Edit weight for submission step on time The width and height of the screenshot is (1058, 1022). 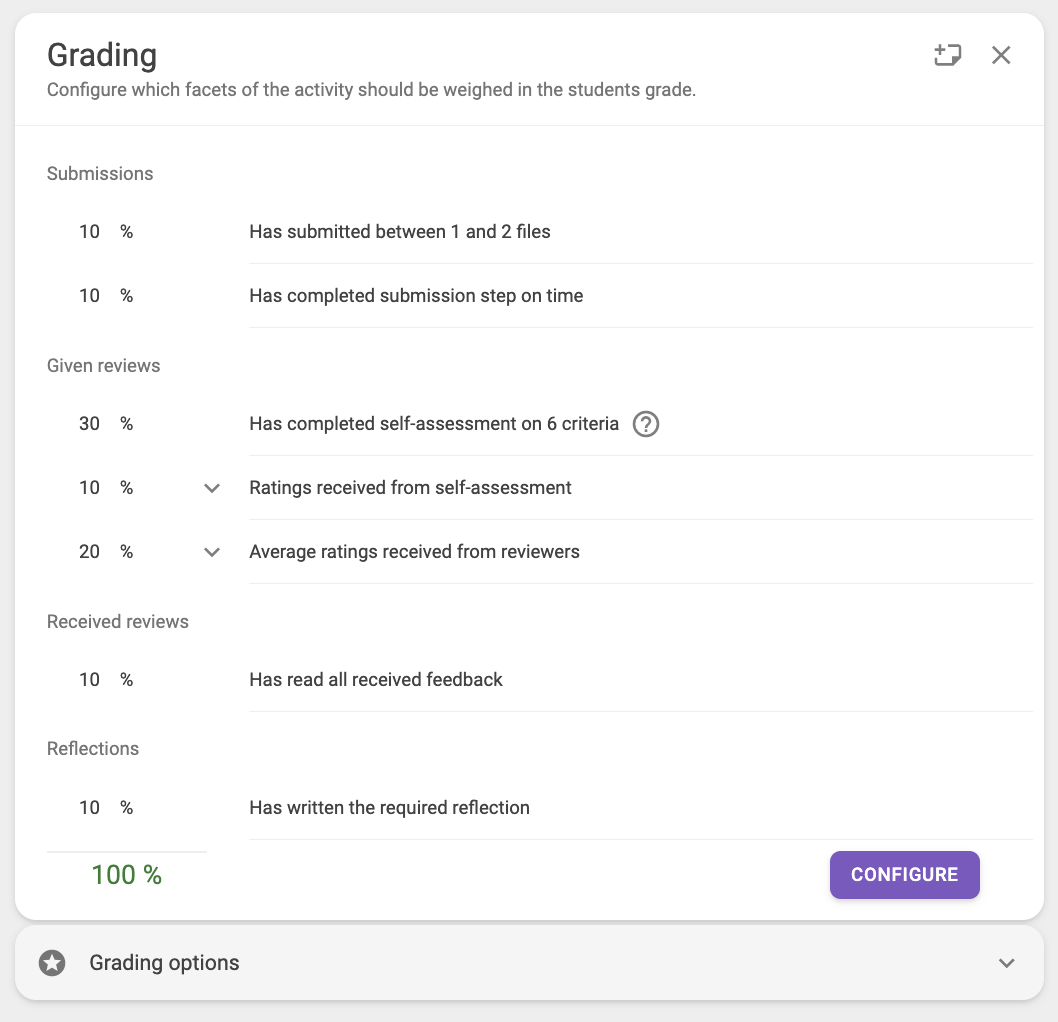click(x=90, y=296)
